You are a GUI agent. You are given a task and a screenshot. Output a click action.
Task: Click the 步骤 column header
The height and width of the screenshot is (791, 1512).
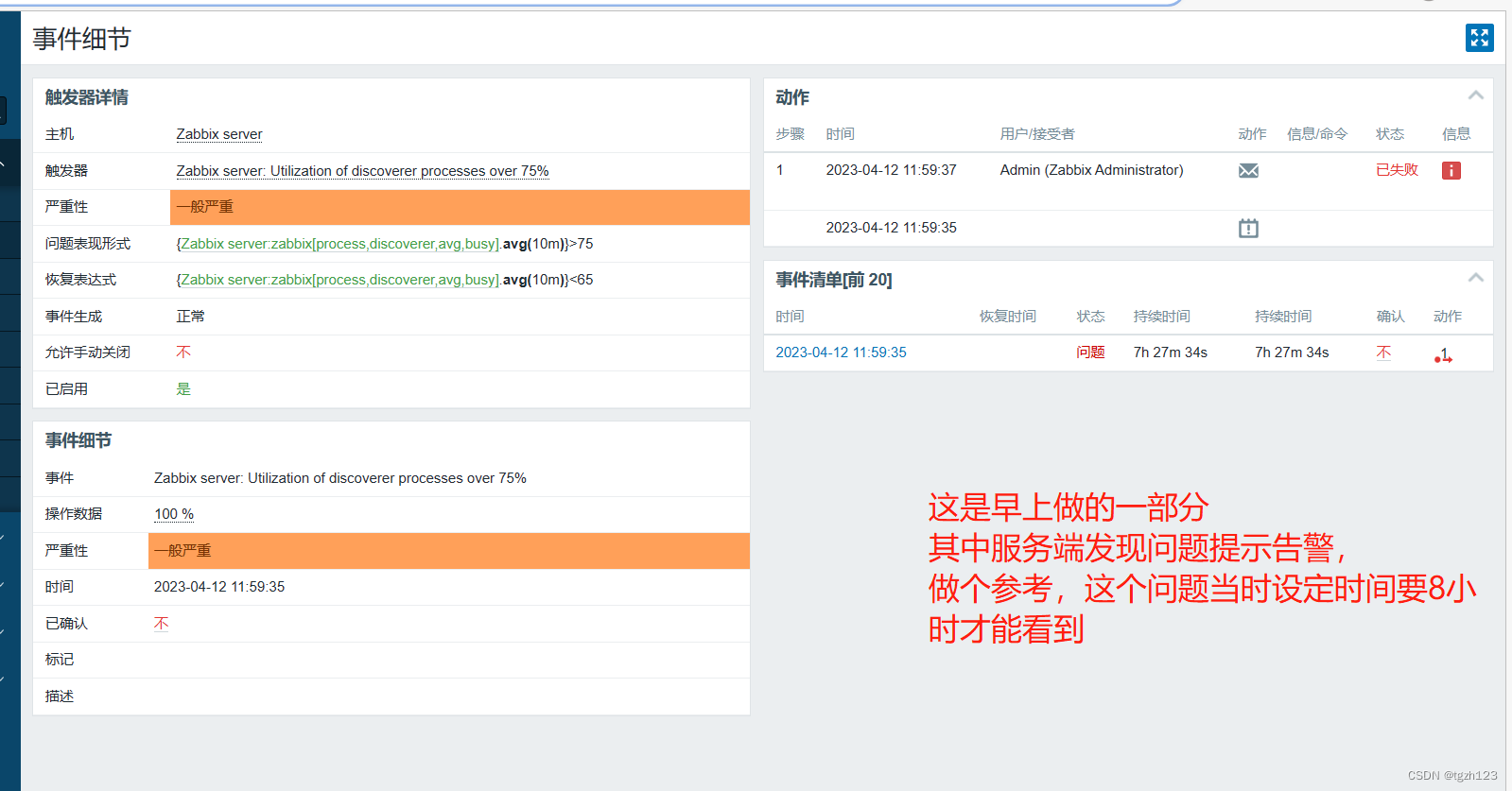pos(790,134)
